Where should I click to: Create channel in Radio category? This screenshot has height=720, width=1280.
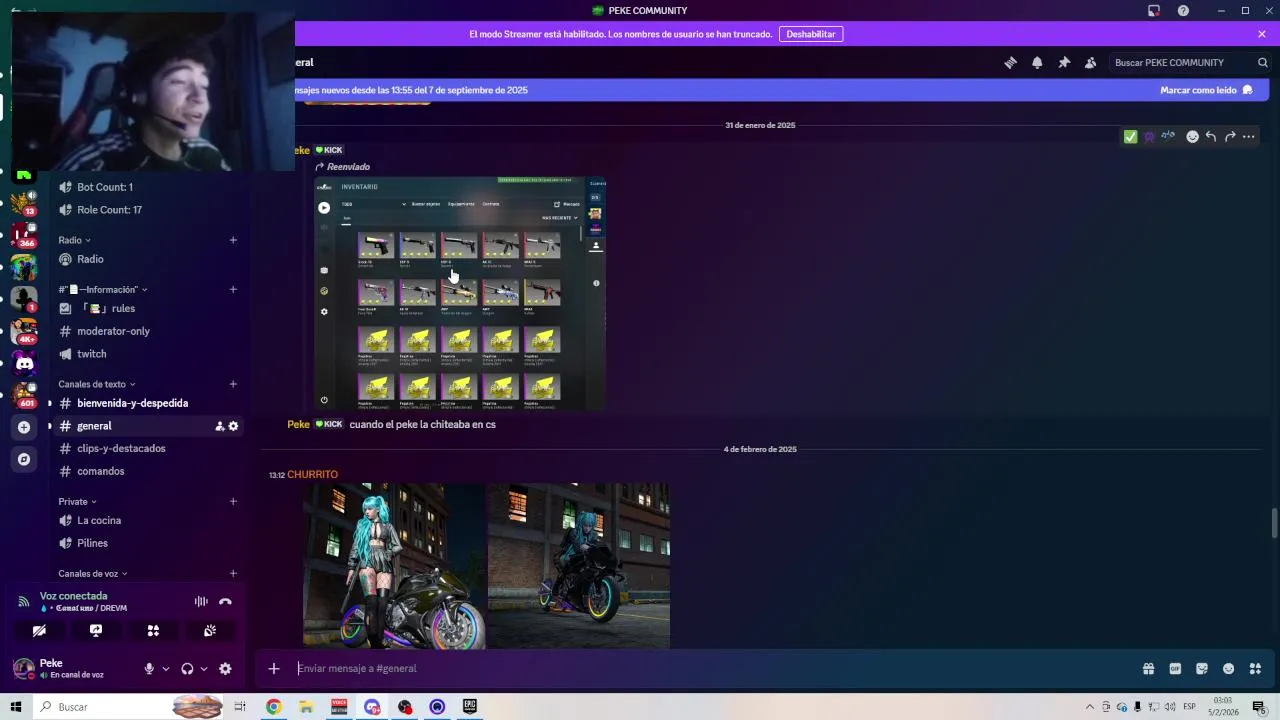click(x=233, y=240)
